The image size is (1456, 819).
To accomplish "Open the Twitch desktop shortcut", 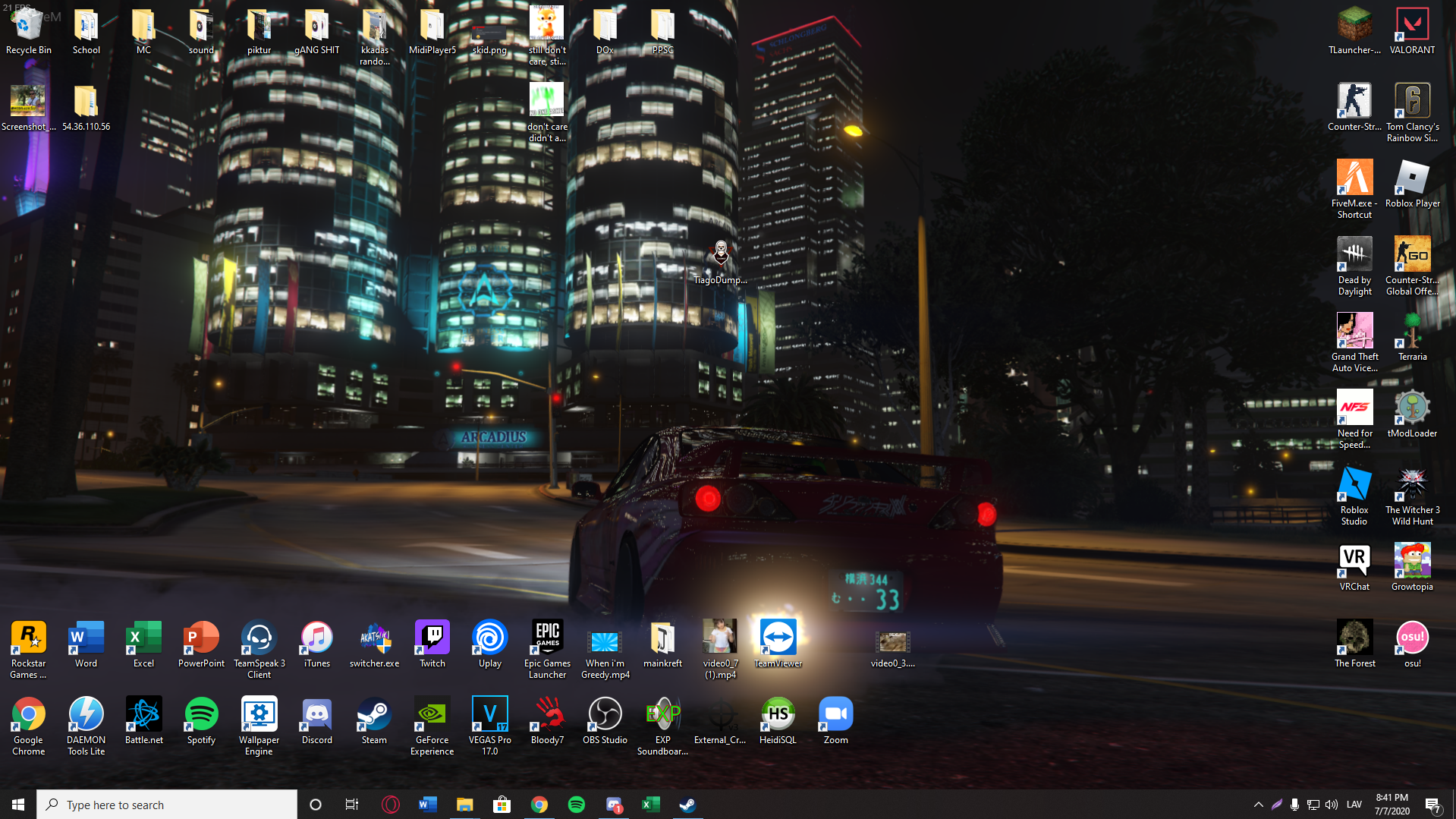I will 432,644.
